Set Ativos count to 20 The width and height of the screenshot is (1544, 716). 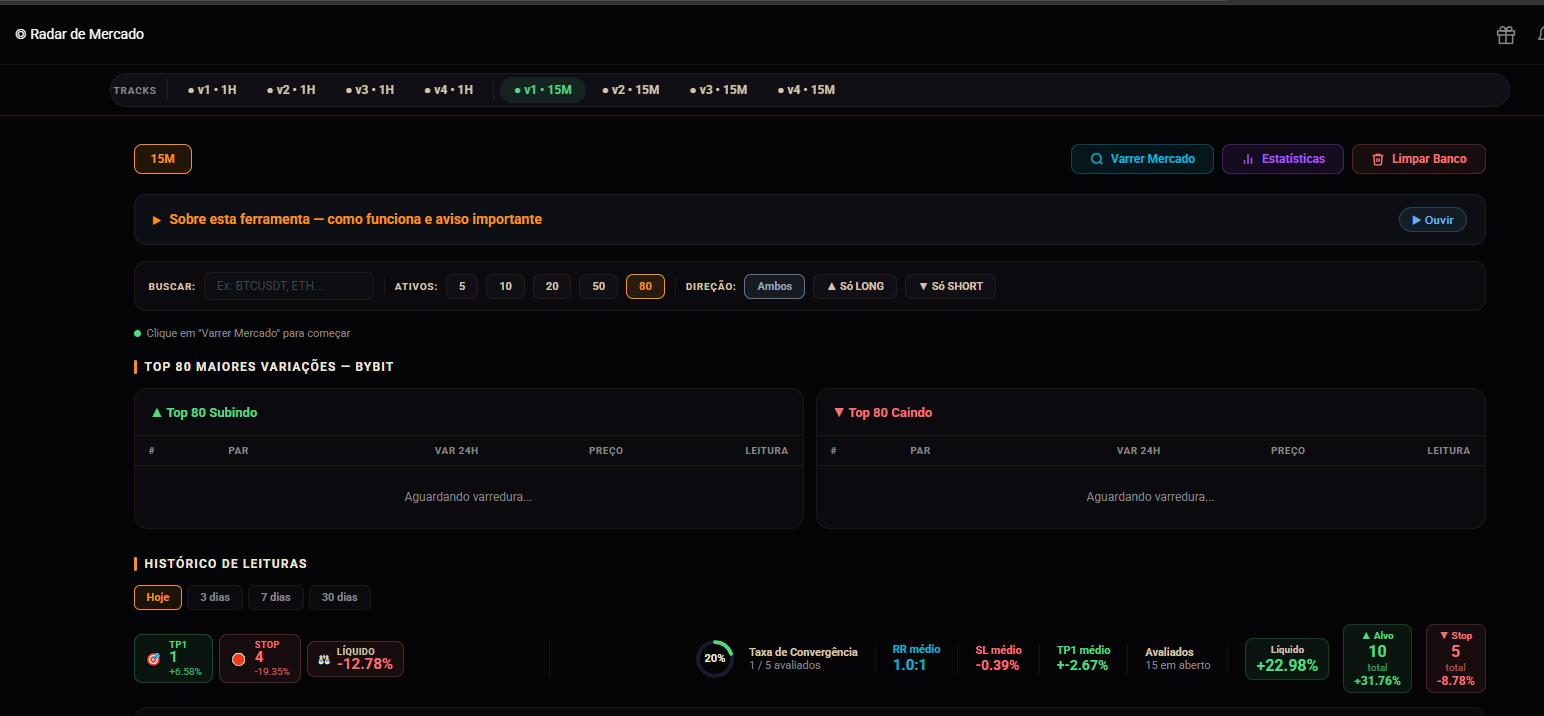coord(552,287)
